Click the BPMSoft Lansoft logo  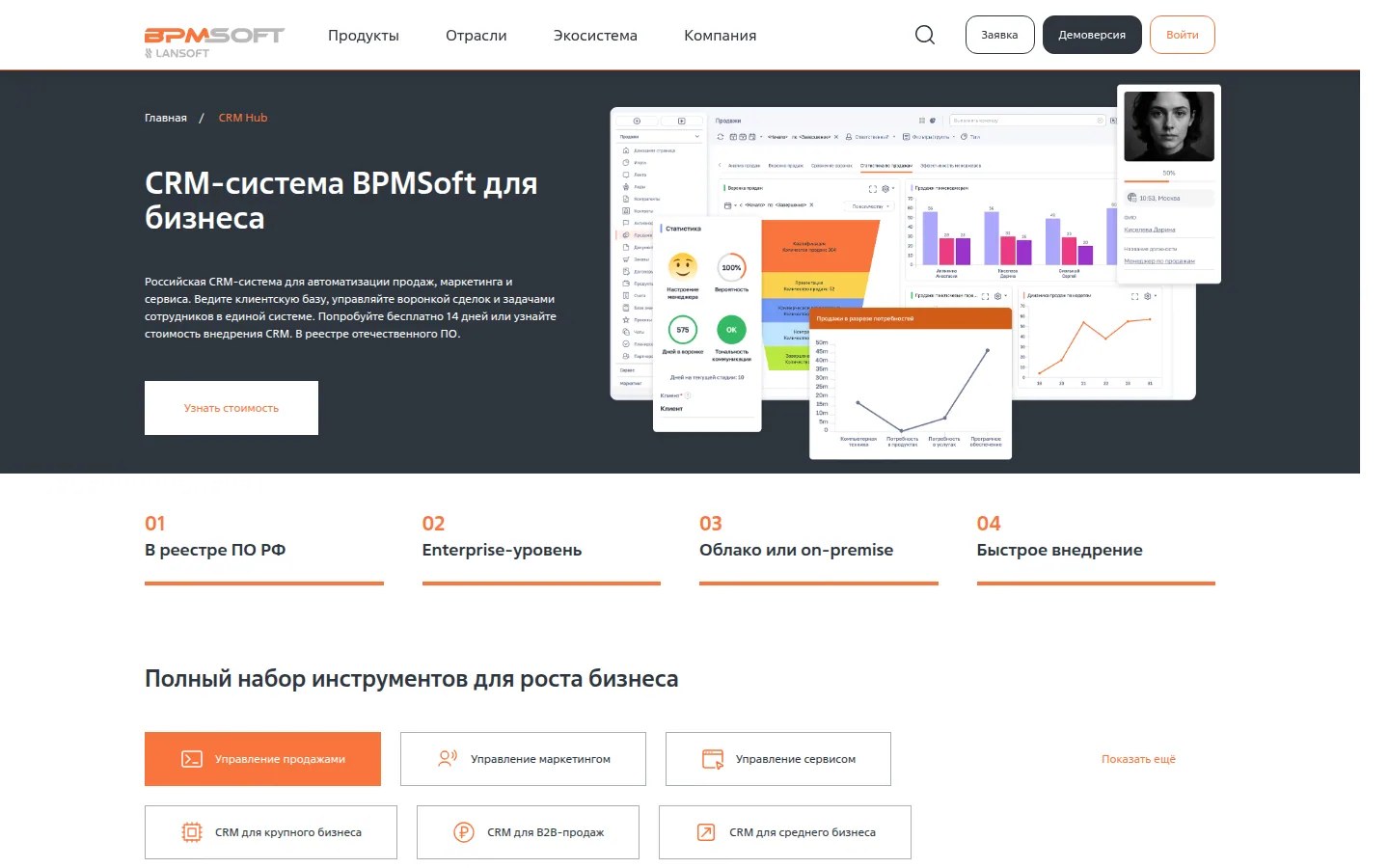214,42
